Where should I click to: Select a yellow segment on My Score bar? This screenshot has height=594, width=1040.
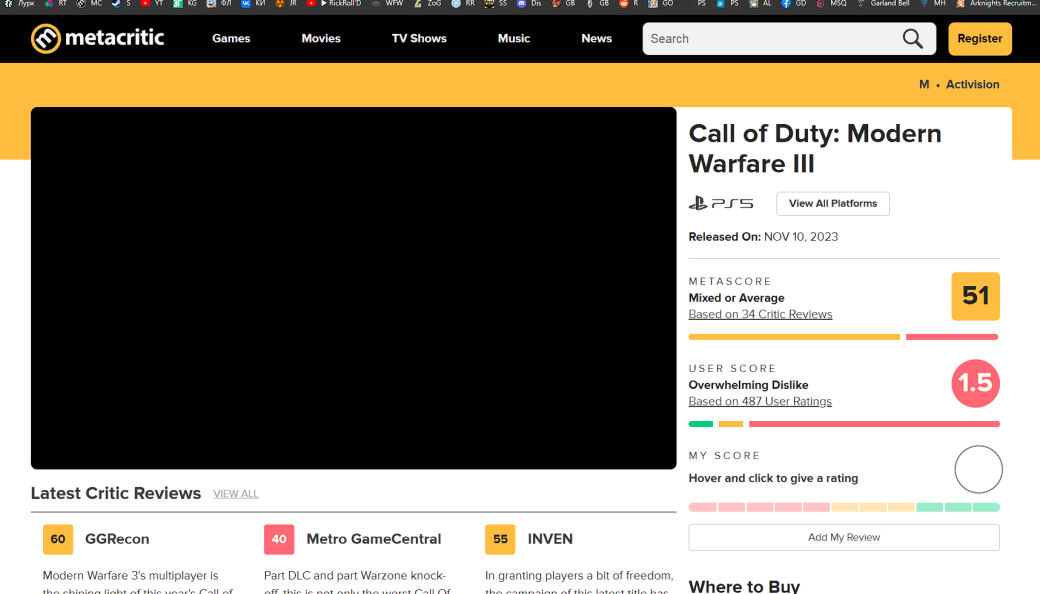(x=873, y=507)
